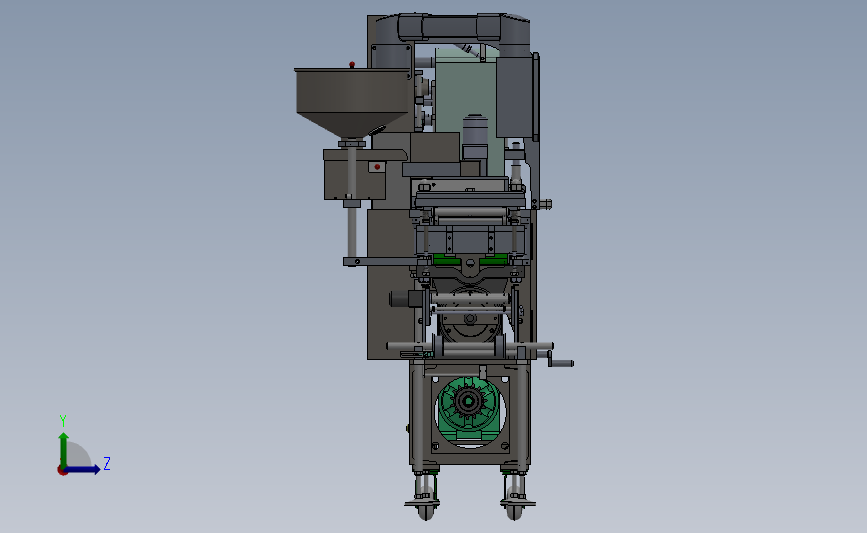
Task: Select the red button on box below hopper
Action: coord(377,166)
